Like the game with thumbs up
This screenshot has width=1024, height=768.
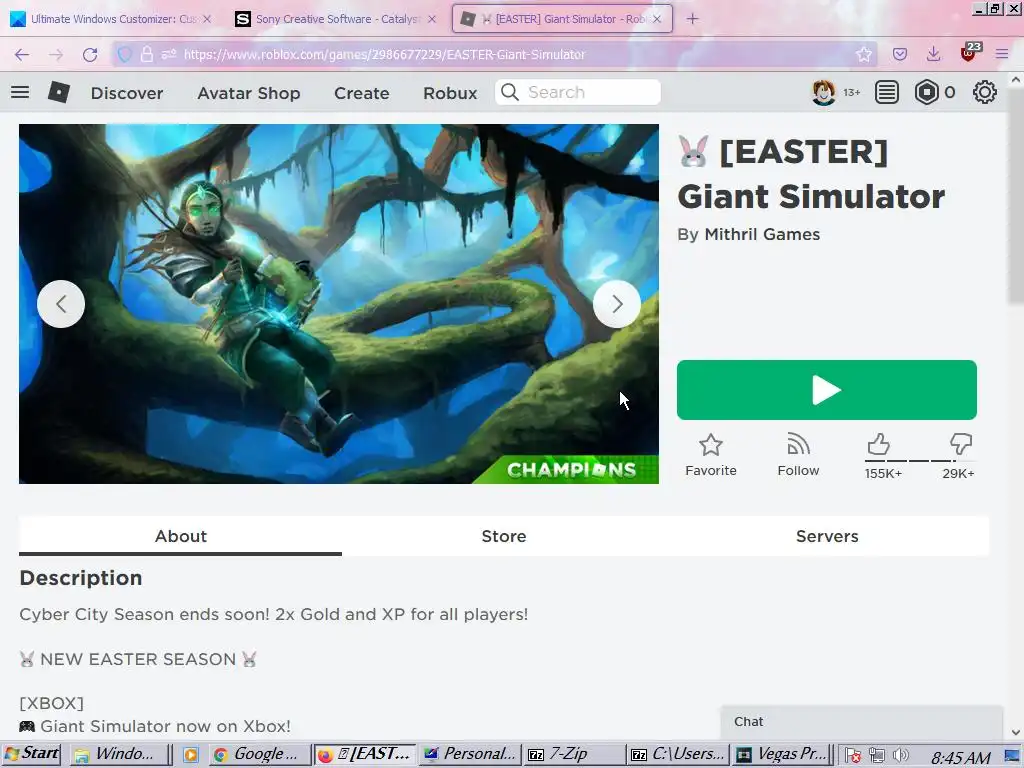[x=879, y=444]
